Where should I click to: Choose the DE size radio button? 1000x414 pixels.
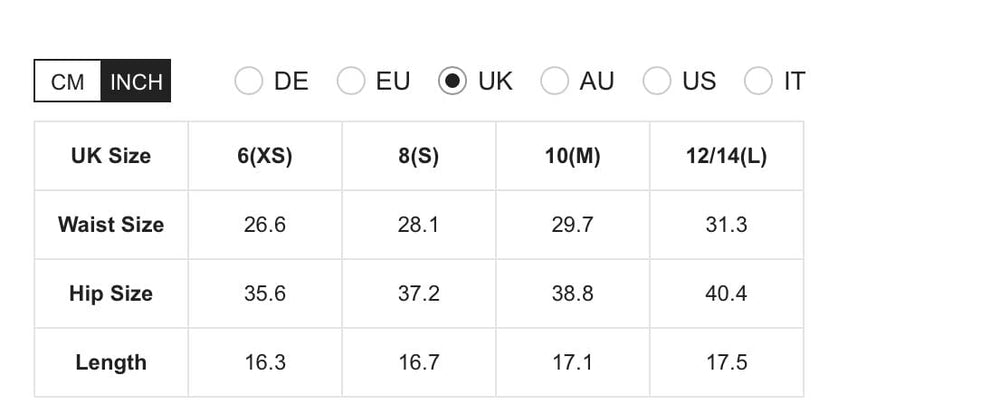(x=249, y=81)
